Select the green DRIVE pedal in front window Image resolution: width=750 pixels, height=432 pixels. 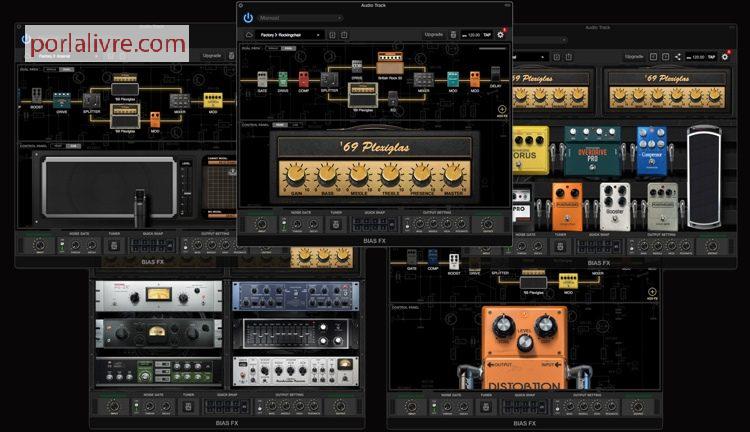coord(283,80)
